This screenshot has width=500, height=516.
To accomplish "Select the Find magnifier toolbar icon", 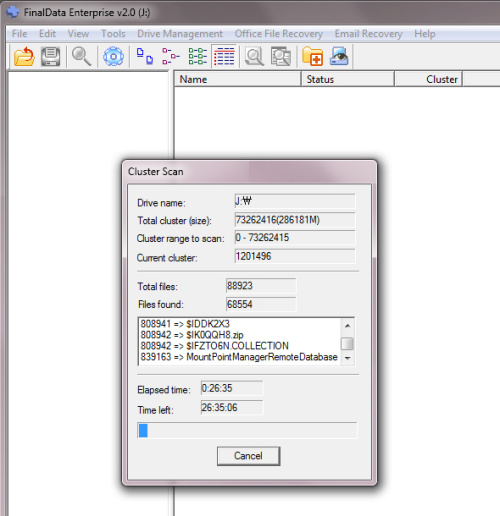I will coord(81,56).
